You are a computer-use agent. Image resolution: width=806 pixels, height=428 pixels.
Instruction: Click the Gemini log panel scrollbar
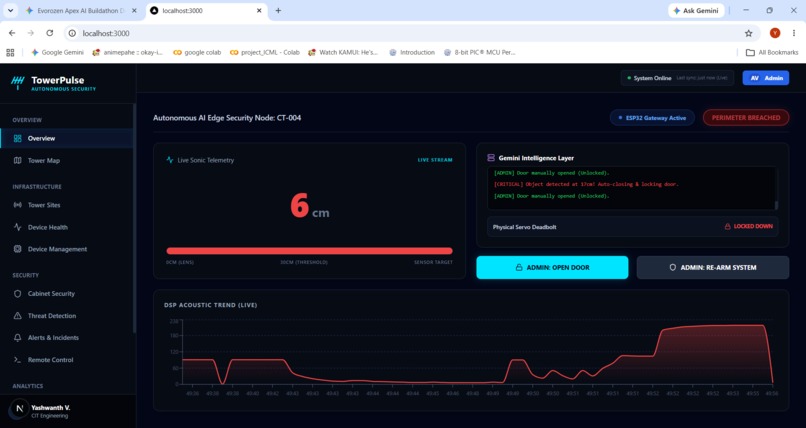pos(776,204)
